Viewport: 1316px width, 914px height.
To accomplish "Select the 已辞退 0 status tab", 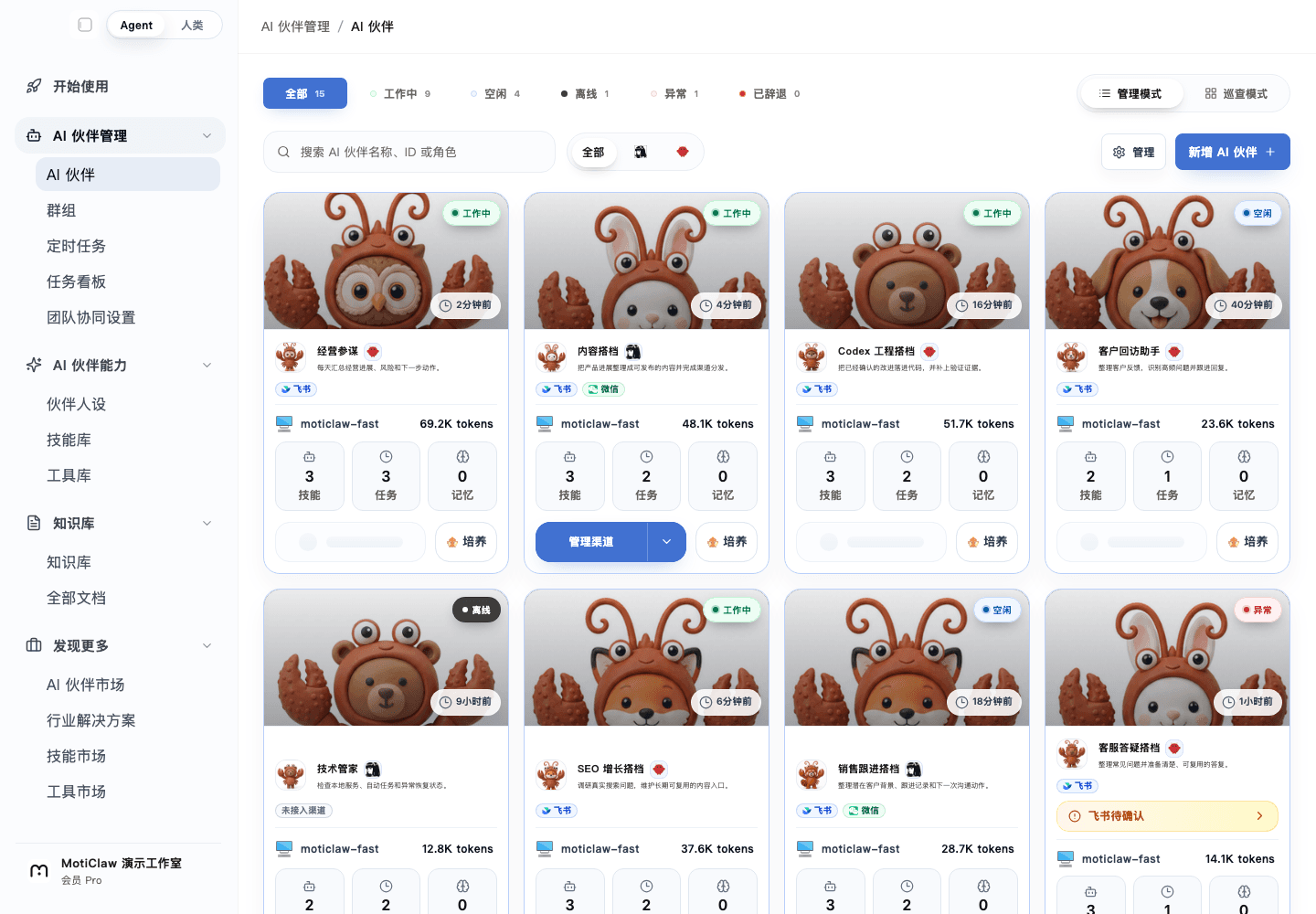I will (x=769, y=93).
